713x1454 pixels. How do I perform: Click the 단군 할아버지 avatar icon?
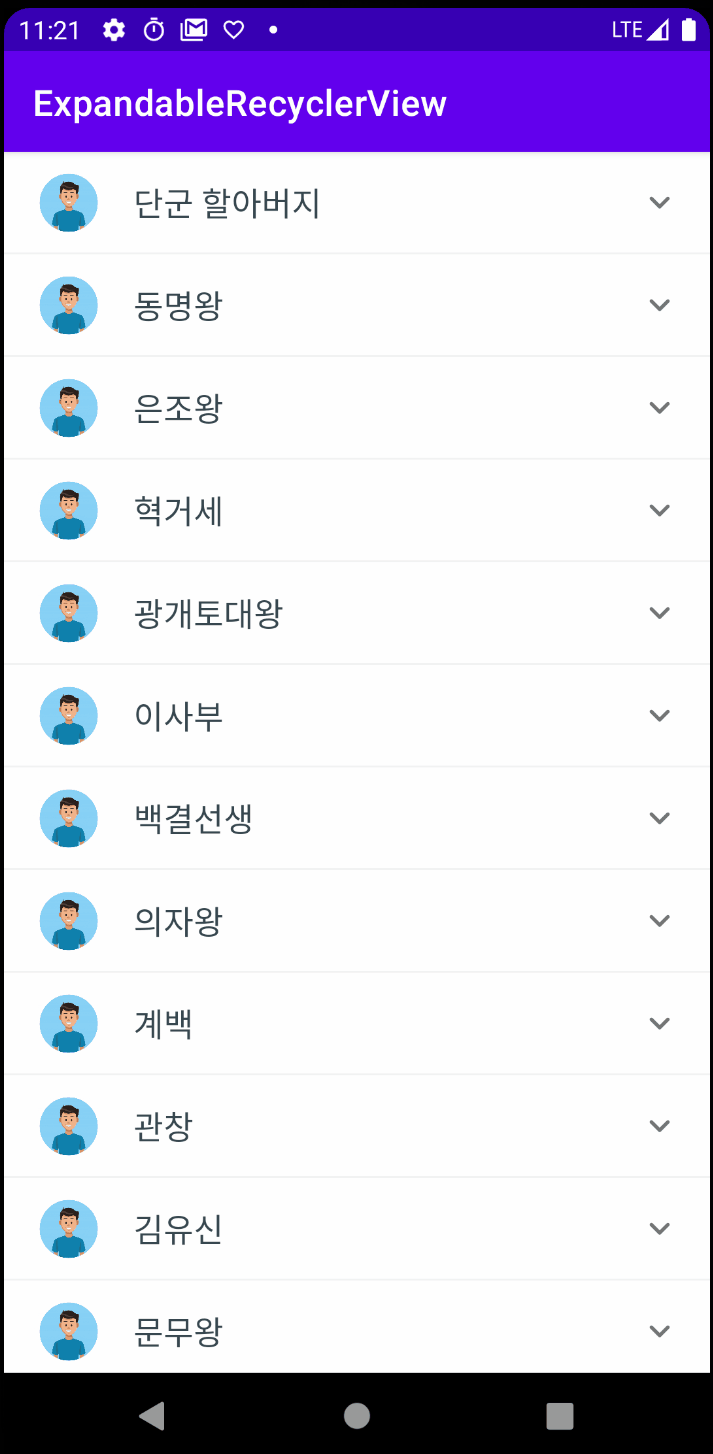68,202
